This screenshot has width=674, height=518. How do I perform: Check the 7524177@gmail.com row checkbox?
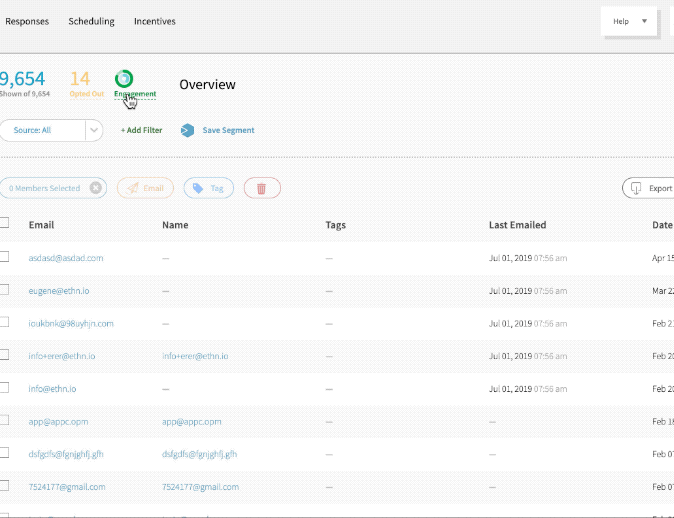[4, 485]
